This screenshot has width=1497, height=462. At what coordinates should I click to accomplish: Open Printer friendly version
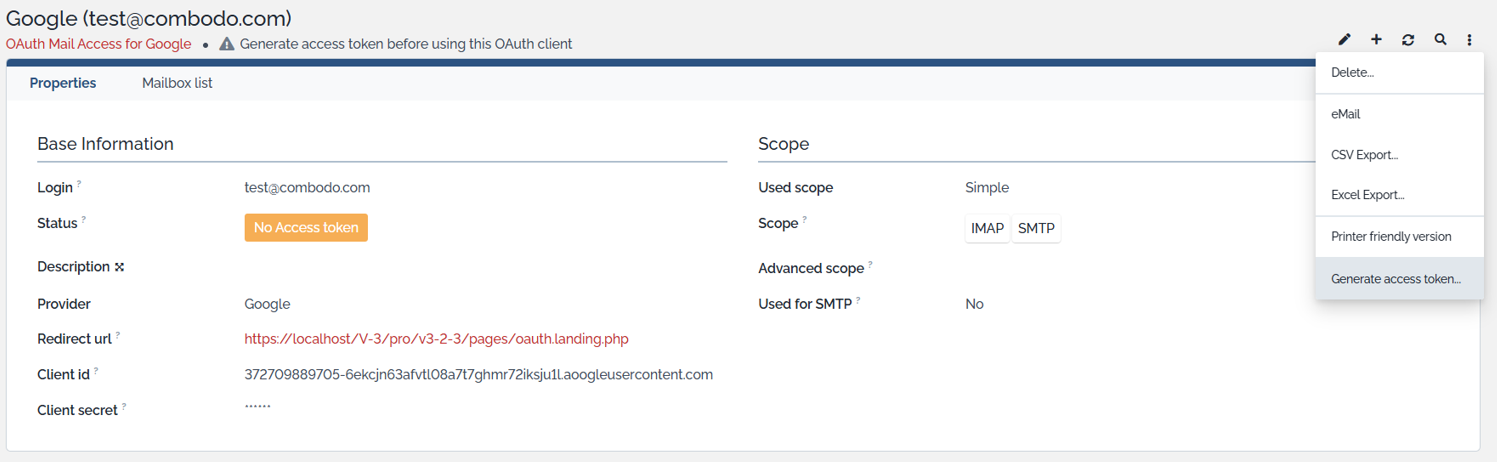(1391, 237)
